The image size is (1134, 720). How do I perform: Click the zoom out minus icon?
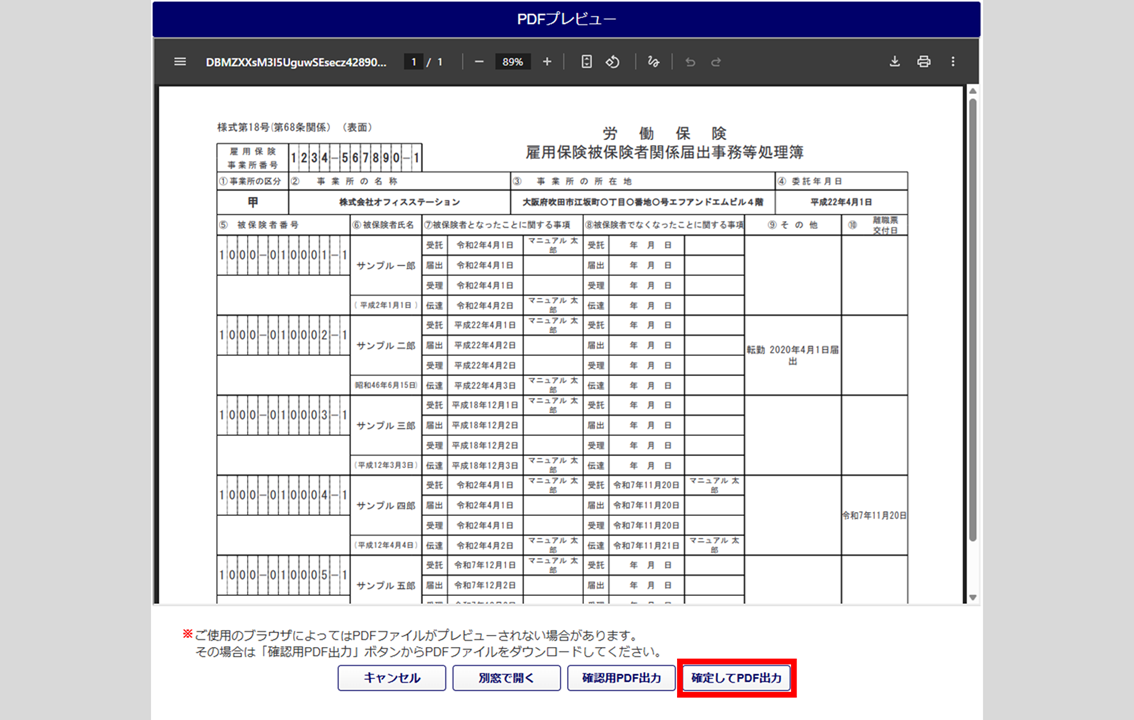(x=479, y=62)
